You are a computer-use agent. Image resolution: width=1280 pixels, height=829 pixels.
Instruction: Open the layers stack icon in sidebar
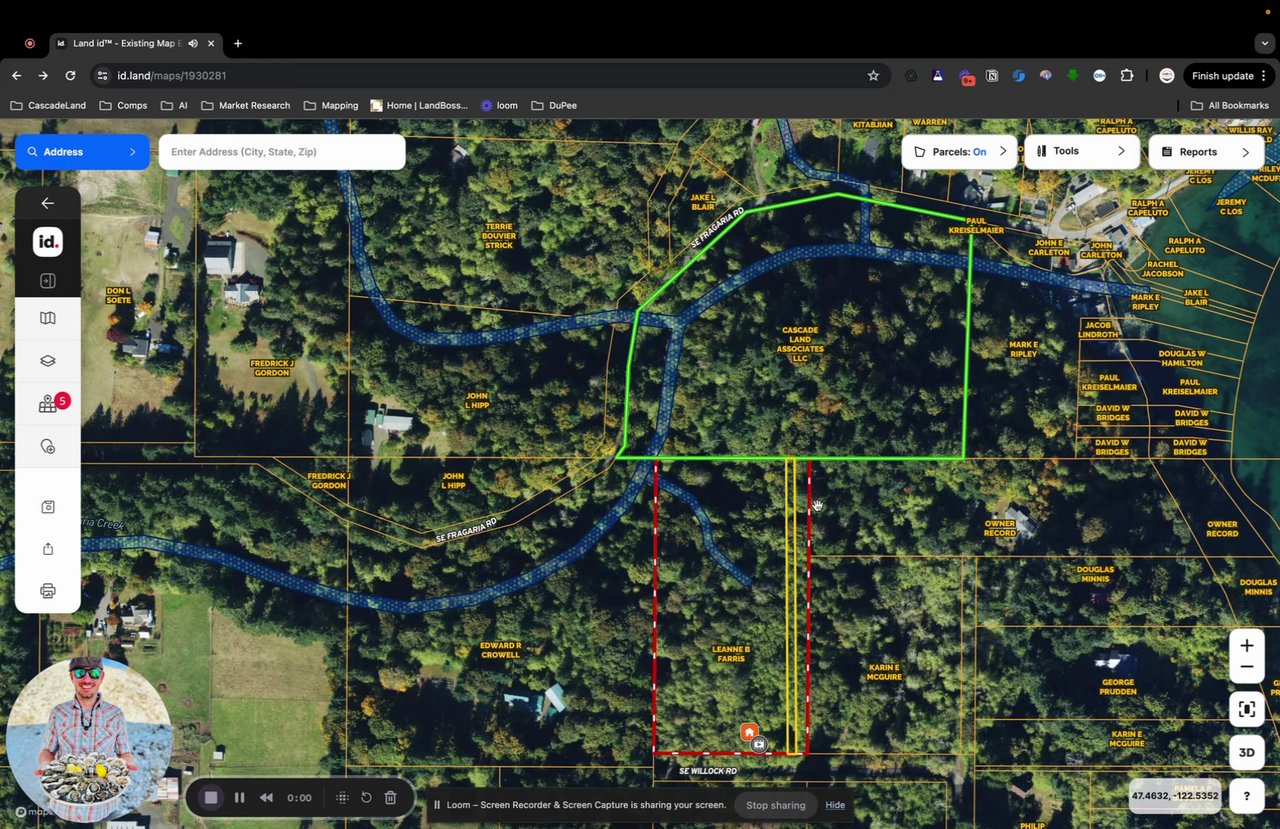coord(47,361)
